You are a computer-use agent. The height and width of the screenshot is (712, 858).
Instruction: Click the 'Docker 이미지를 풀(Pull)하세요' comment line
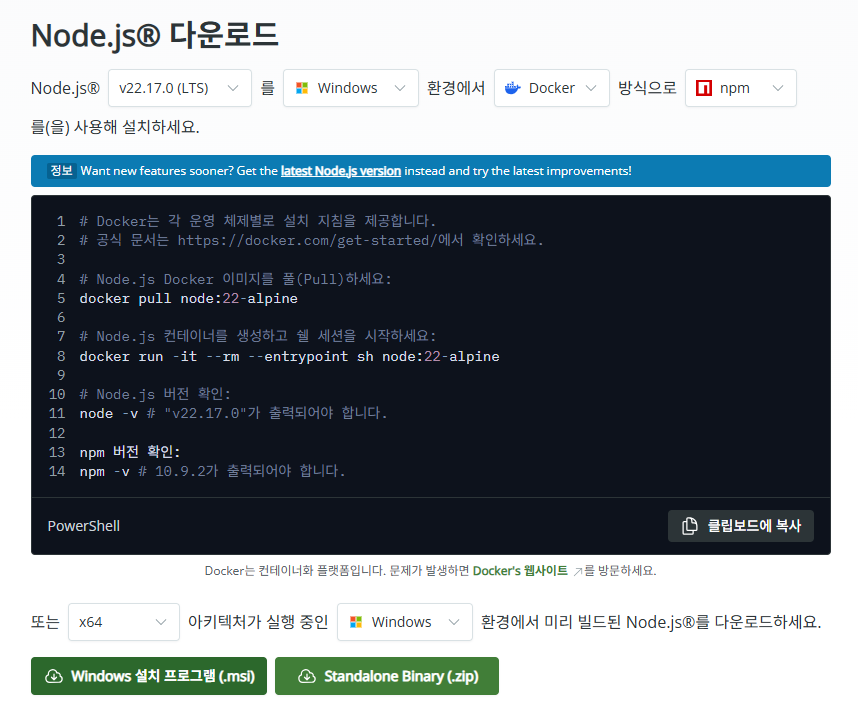[236, 279]
